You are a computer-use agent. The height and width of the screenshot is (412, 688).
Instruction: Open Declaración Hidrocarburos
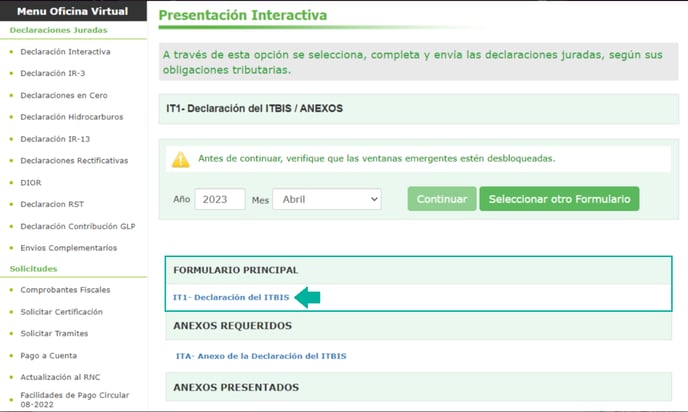[x=72, y=117]
